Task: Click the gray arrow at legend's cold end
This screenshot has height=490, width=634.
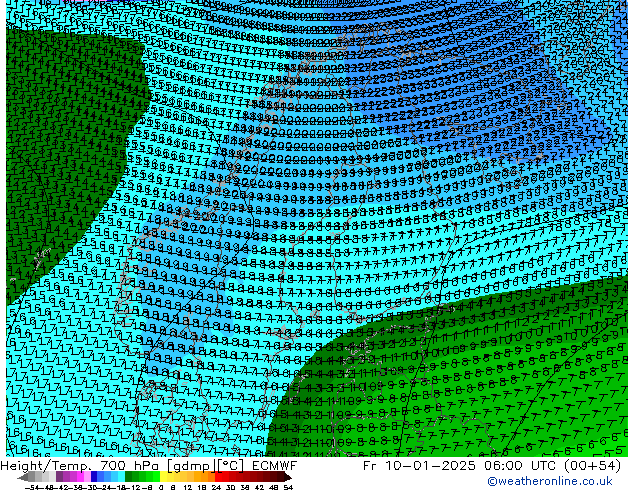Action: 22,477
